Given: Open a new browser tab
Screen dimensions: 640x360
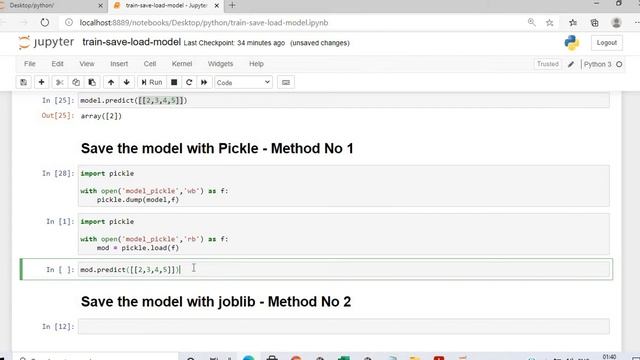Looking at the screenshot, I should (x=232, y=5).
